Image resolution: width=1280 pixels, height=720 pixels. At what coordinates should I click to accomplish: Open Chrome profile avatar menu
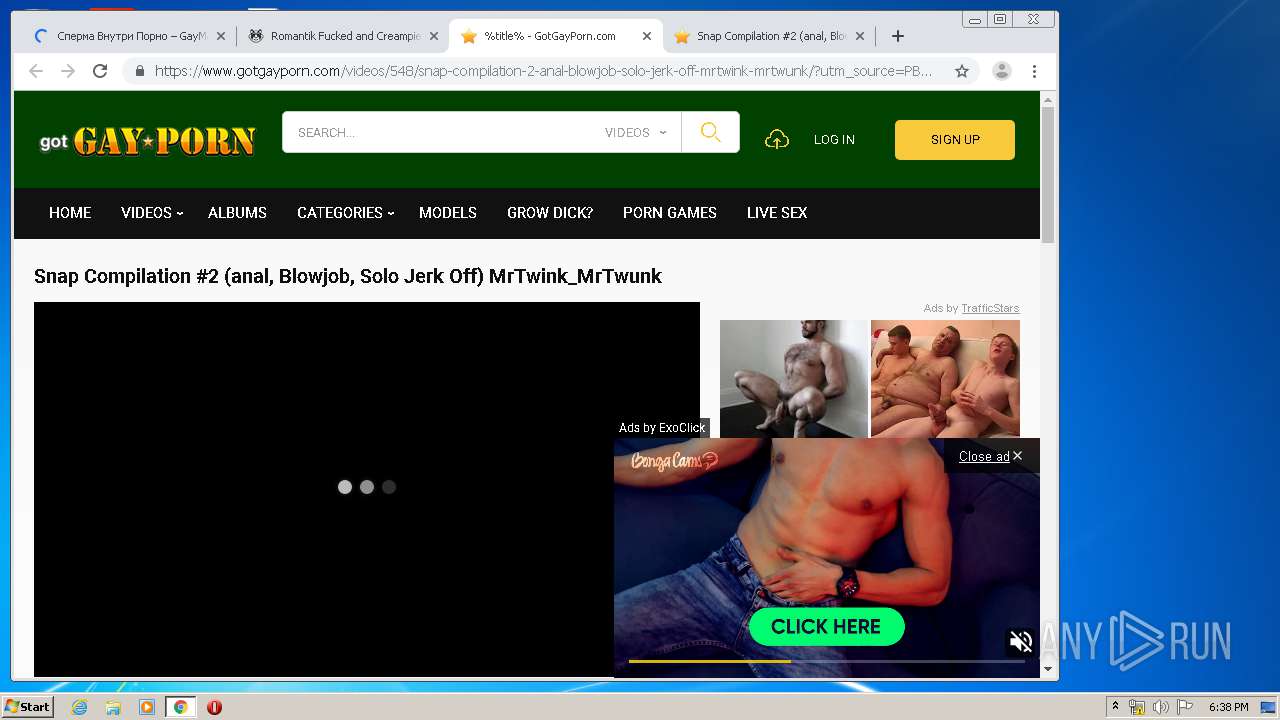pos(1001,71)
